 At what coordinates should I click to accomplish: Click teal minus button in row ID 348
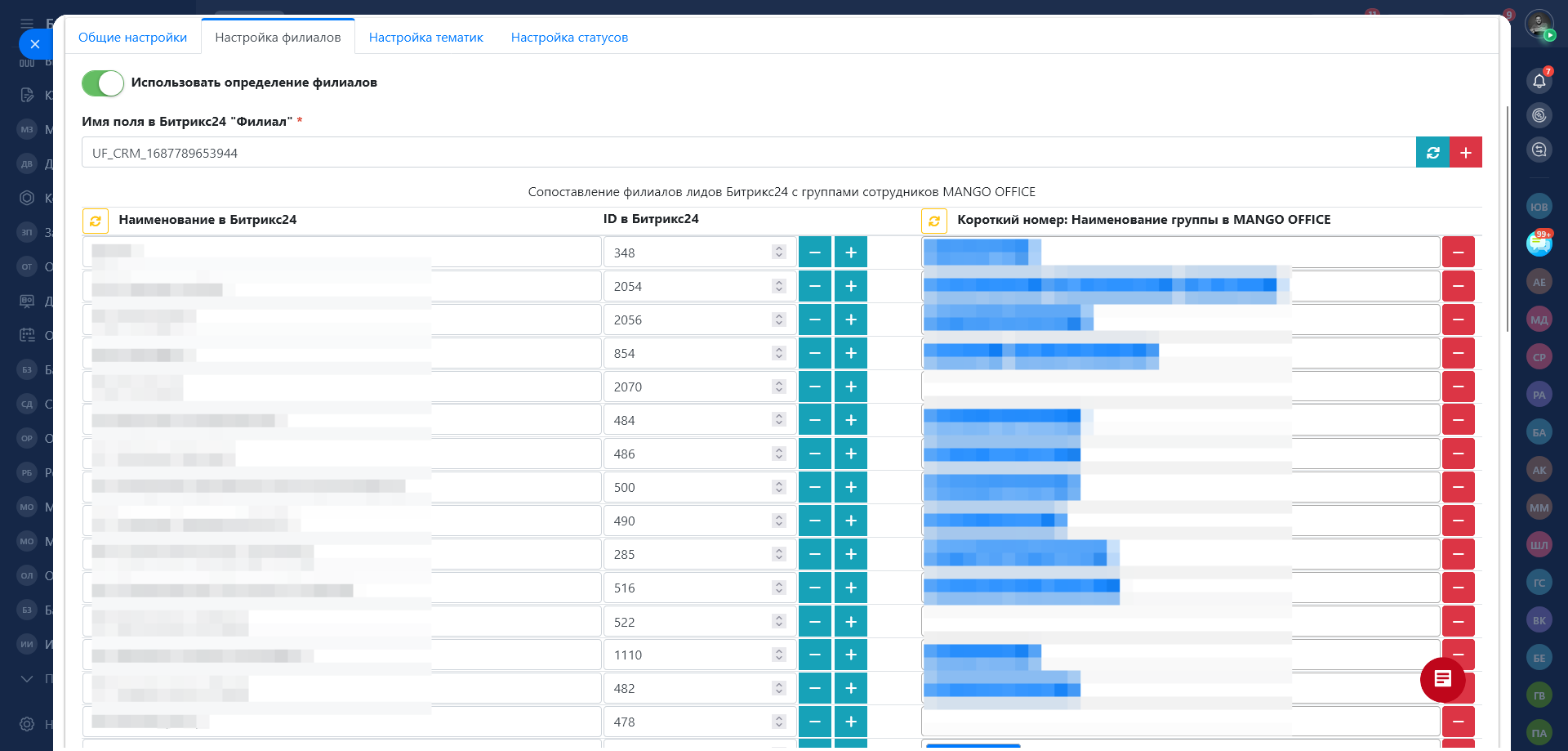pos(814,253)
